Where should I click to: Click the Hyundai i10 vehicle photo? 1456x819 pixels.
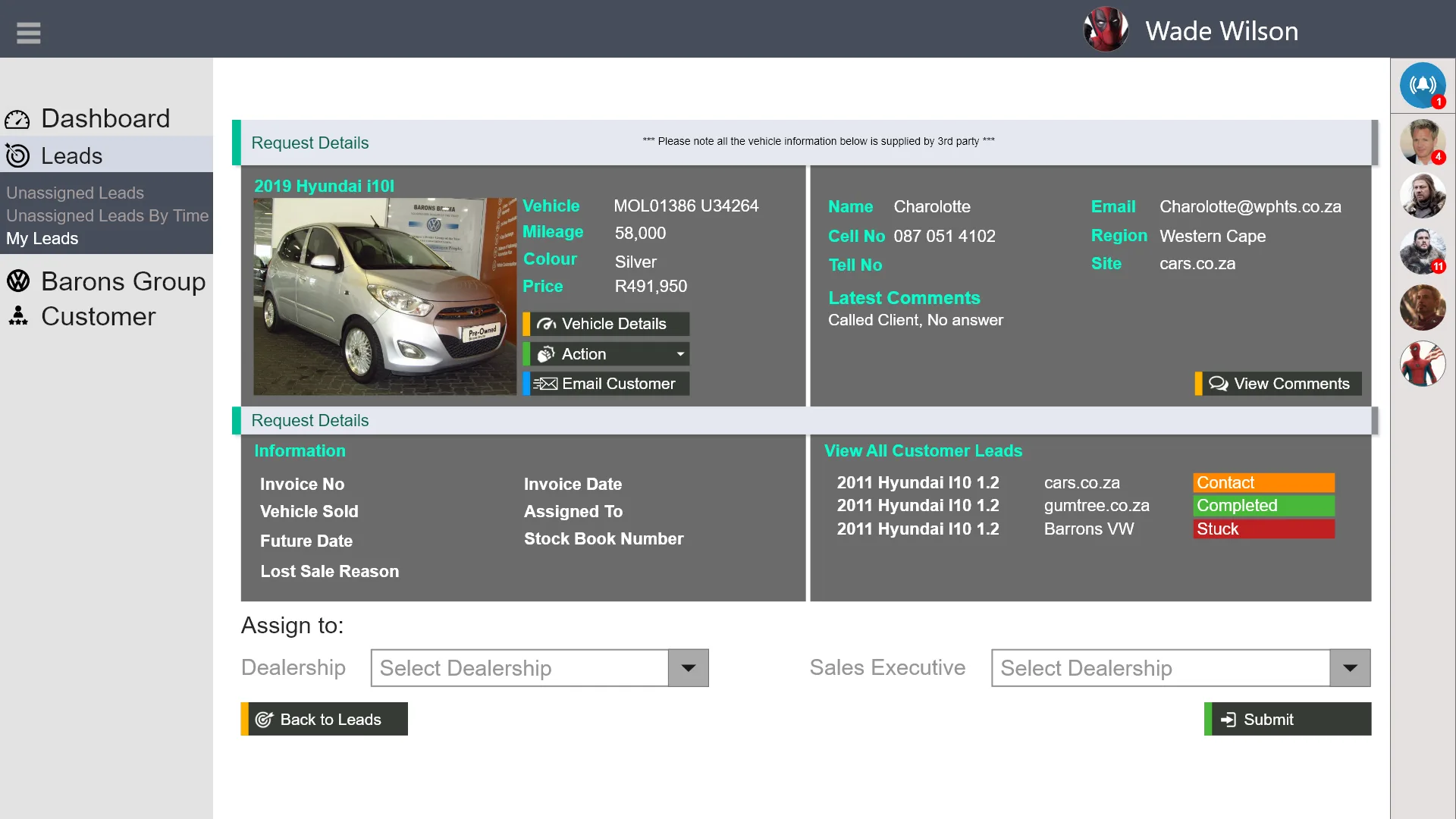pyautogui.click(x=384, y=297)
